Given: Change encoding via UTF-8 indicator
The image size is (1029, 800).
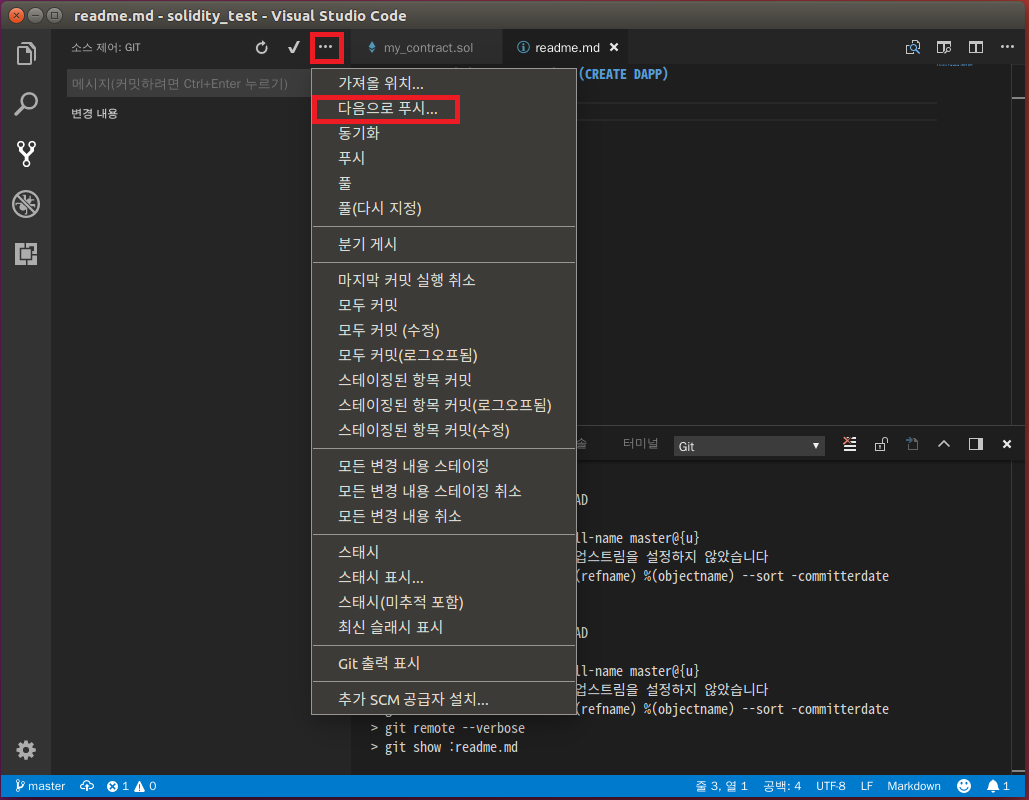Looking at the screenshot, I should click(830, 786).
